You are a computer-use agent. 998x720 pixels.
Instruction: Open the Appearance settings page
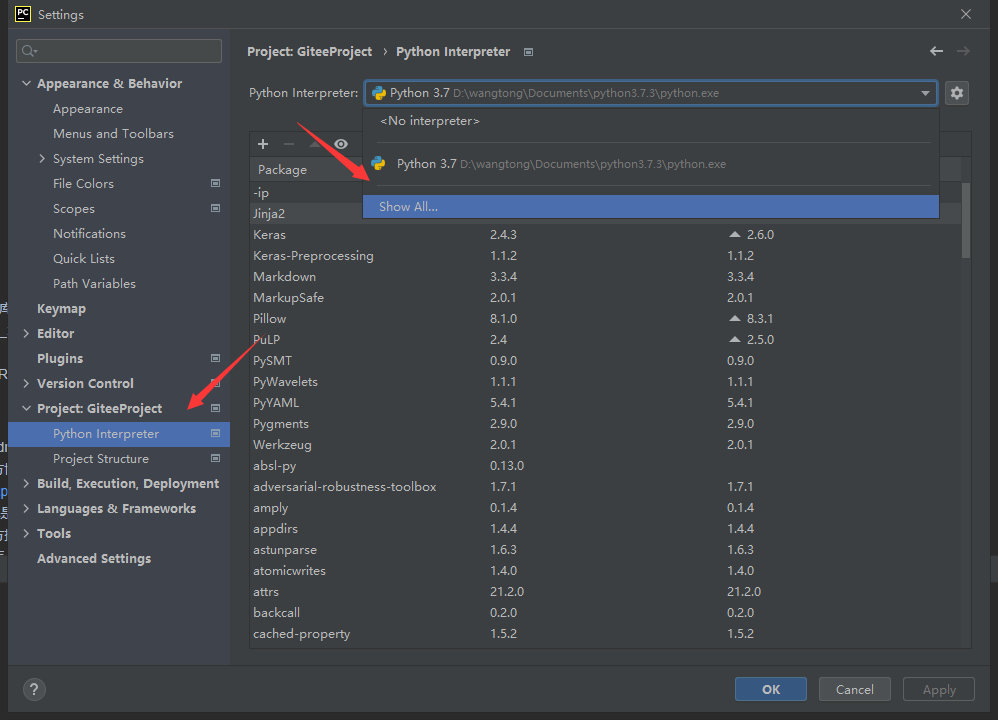pos(88,109)
